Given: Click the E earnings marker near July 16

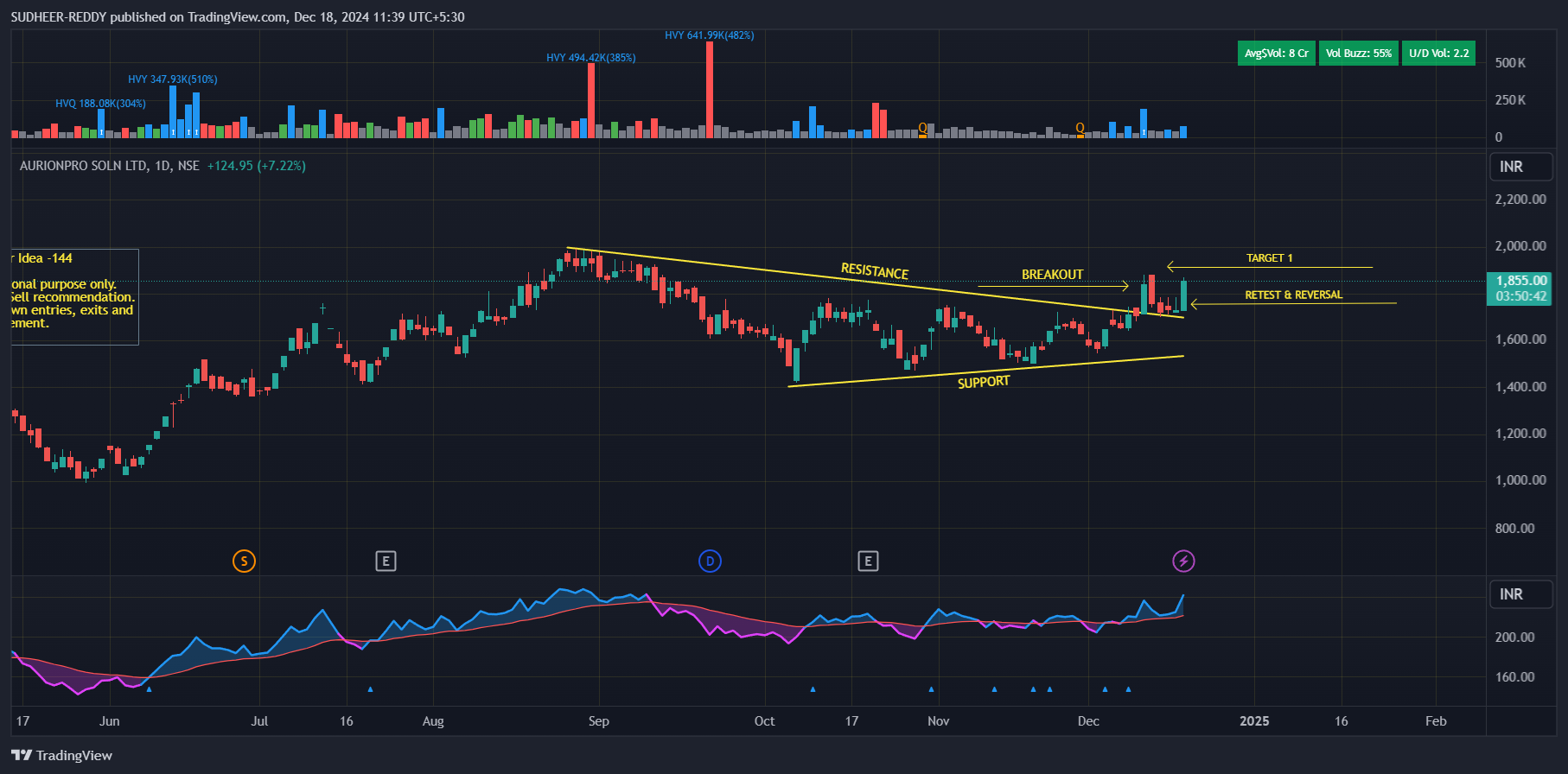Looking at the screenshot, I should coord(386,561).
